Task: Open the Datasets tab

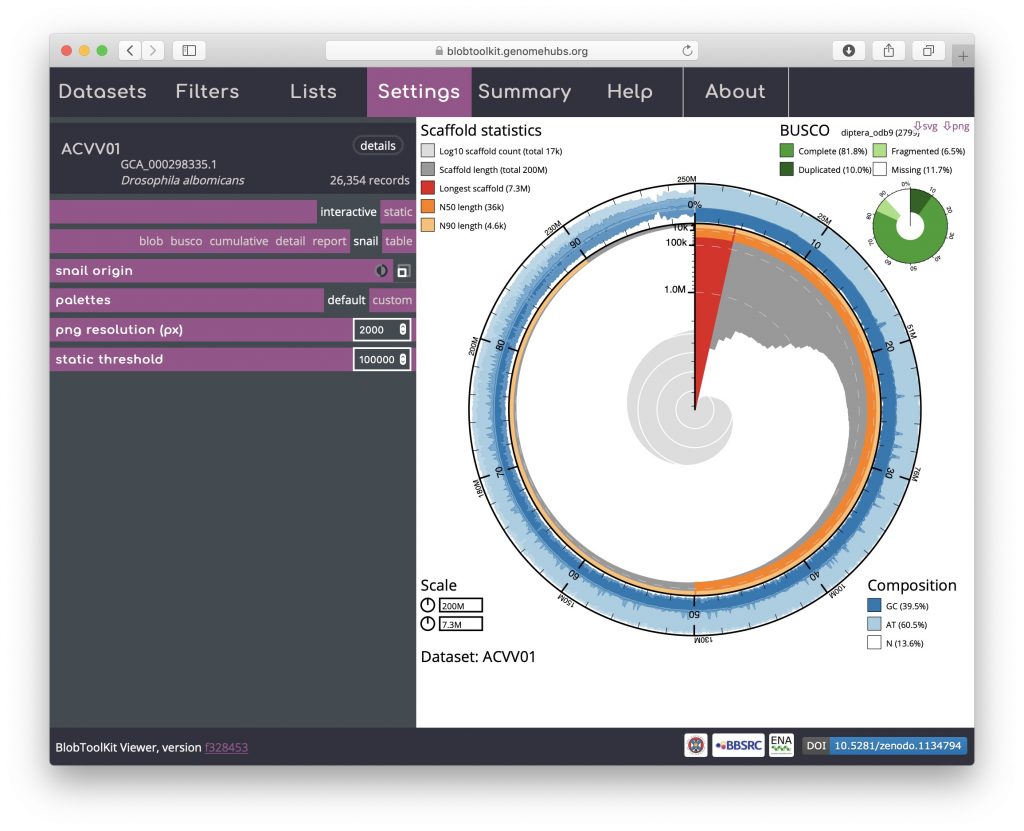Action: coord(102,92)
